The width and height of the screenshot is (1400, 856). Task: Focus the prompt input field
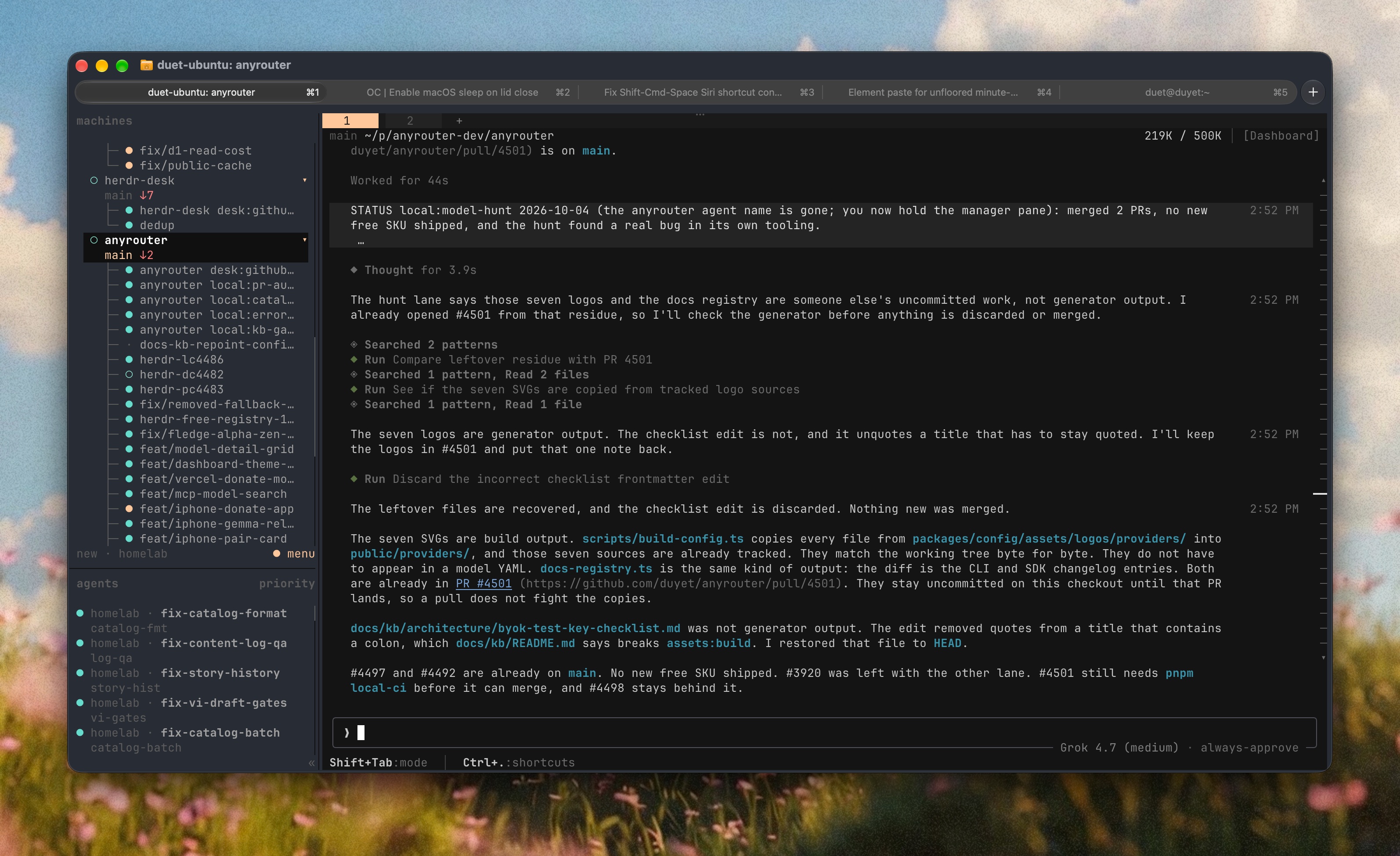coord(824,733)
